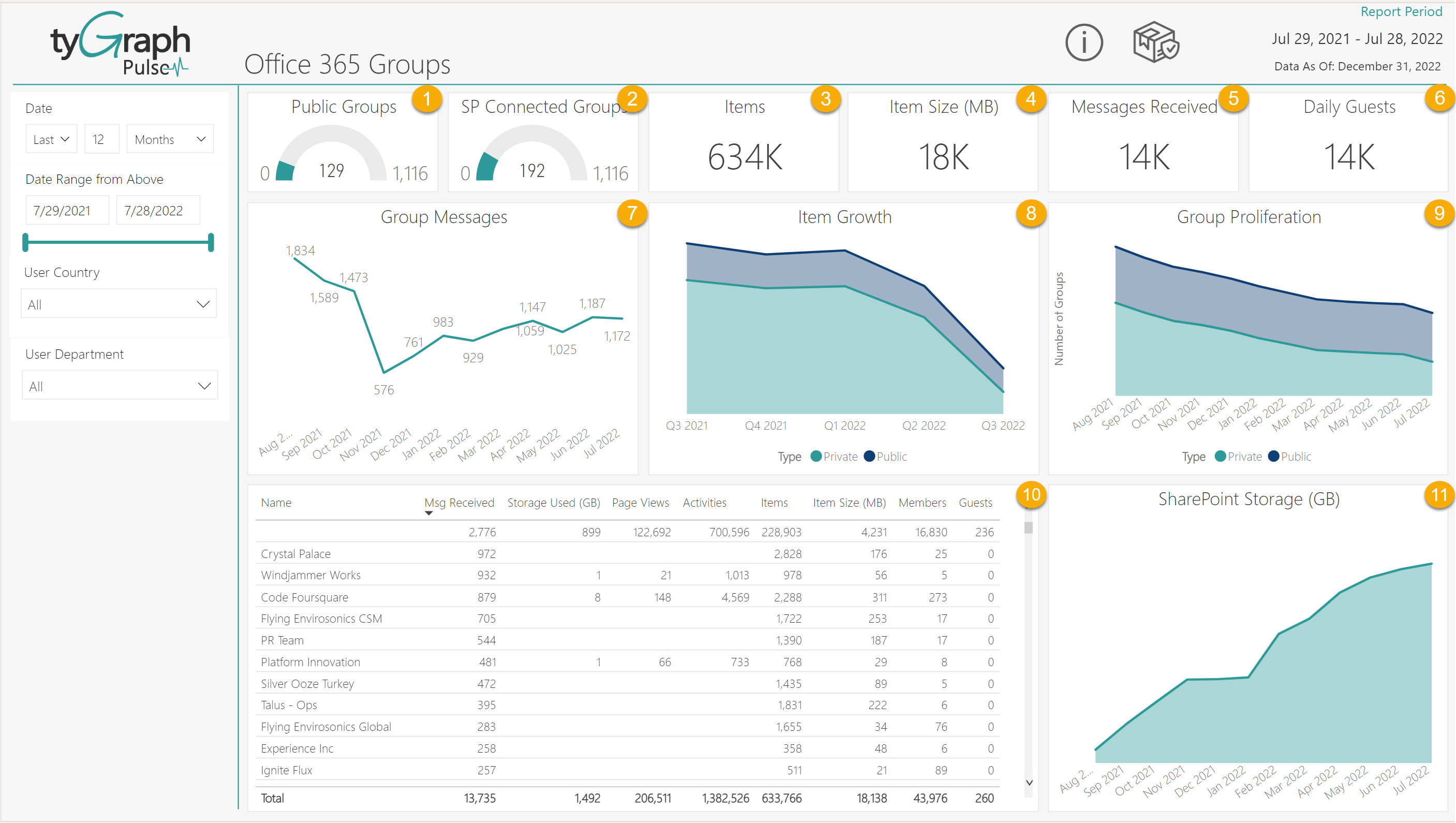Click marker 11 on the SharePoint Storage chart
Viewport: 1456px width, 823px height.
point(1438,495)
